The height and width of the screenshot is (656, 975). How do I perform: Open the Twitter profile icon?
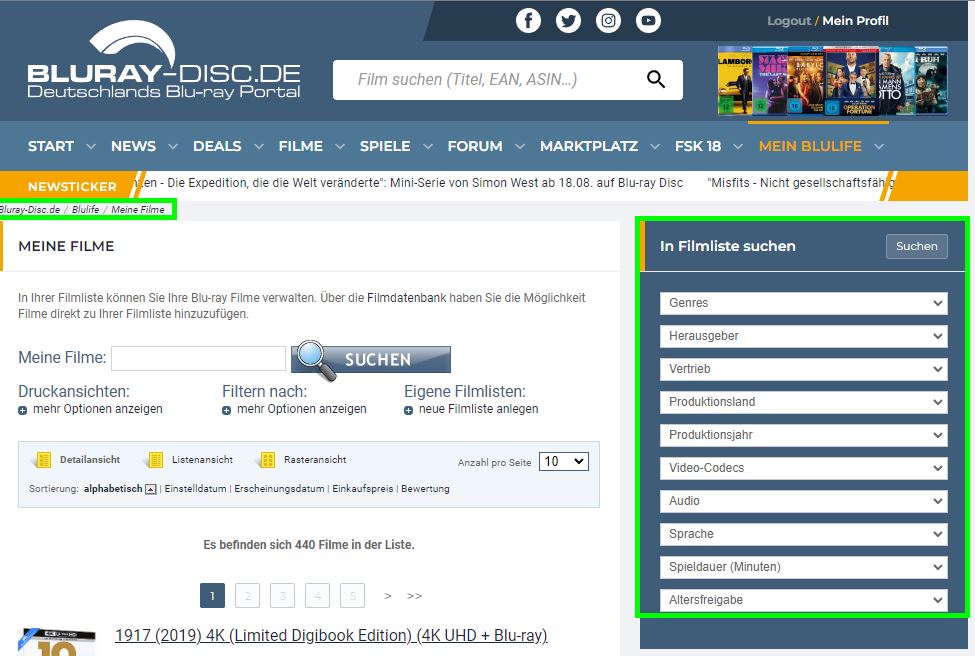568,21
